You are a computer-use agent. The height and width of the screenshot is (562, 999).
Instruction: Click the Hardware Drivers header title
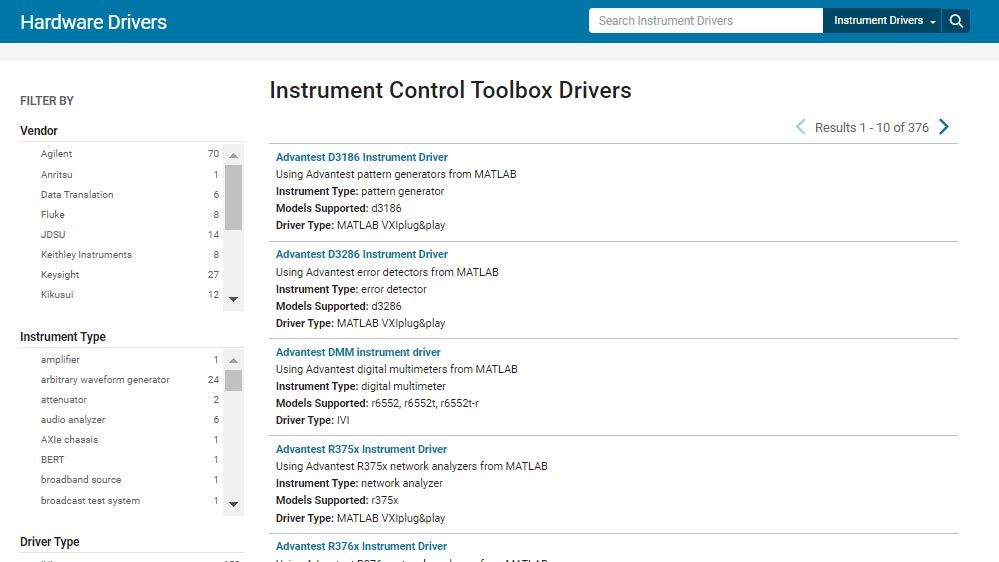[93, 22]
